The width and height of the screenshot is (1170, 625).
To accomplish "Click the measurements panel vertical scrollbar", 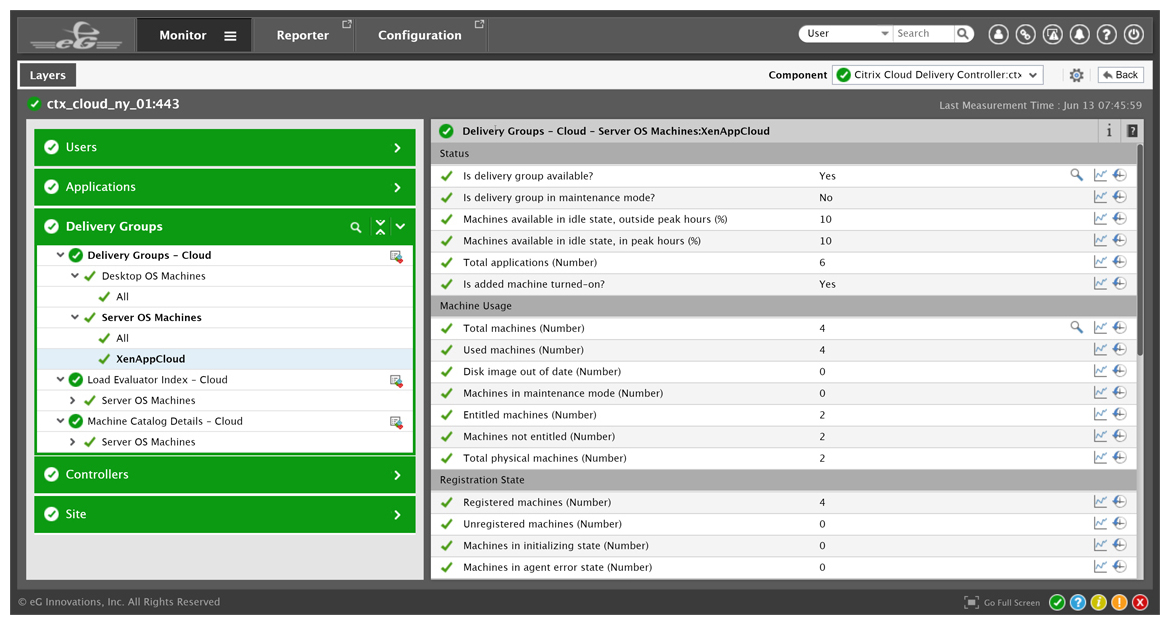I will [1139, 250].
